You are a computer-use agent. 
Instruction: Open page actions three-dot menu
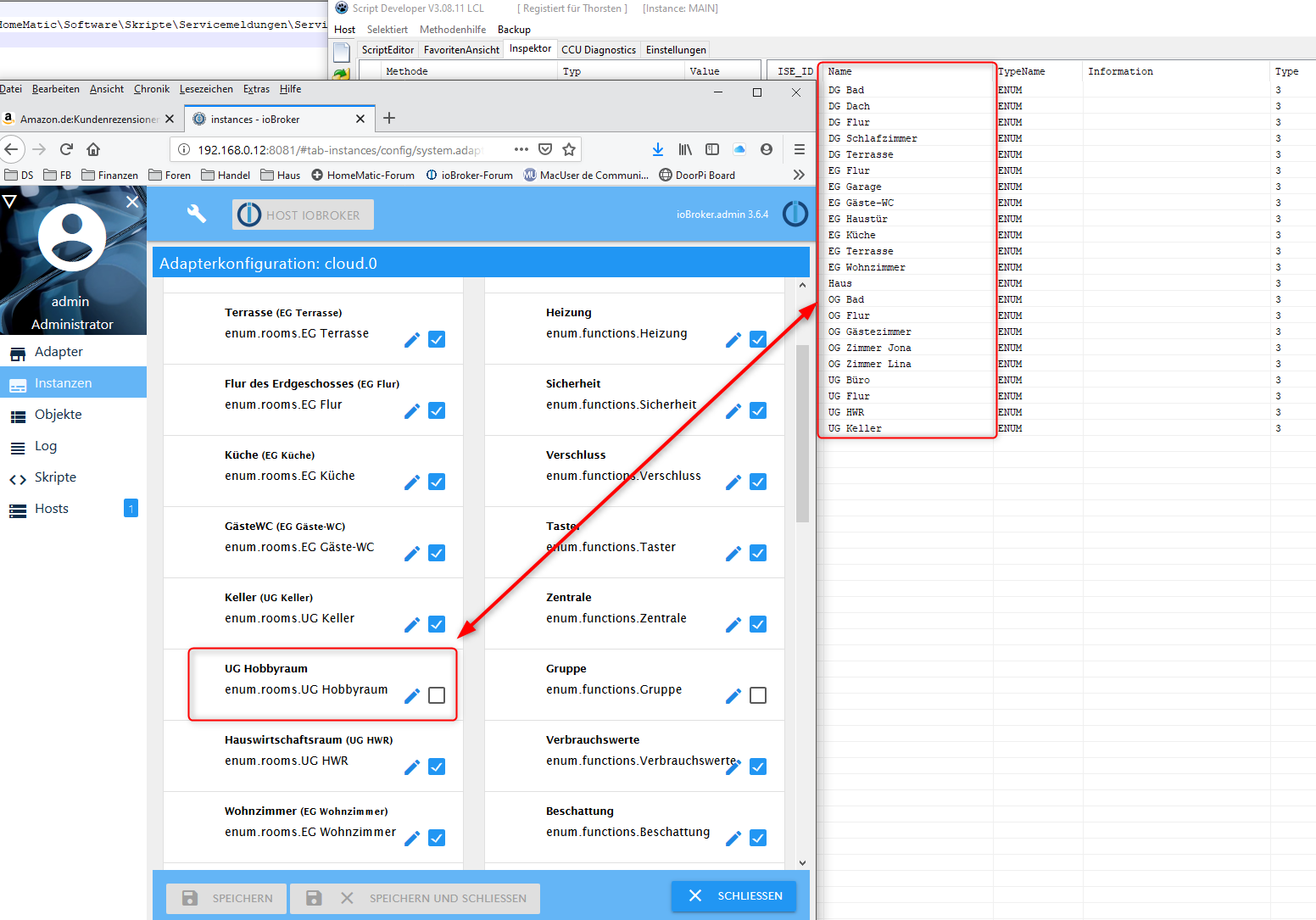[521, 149]
